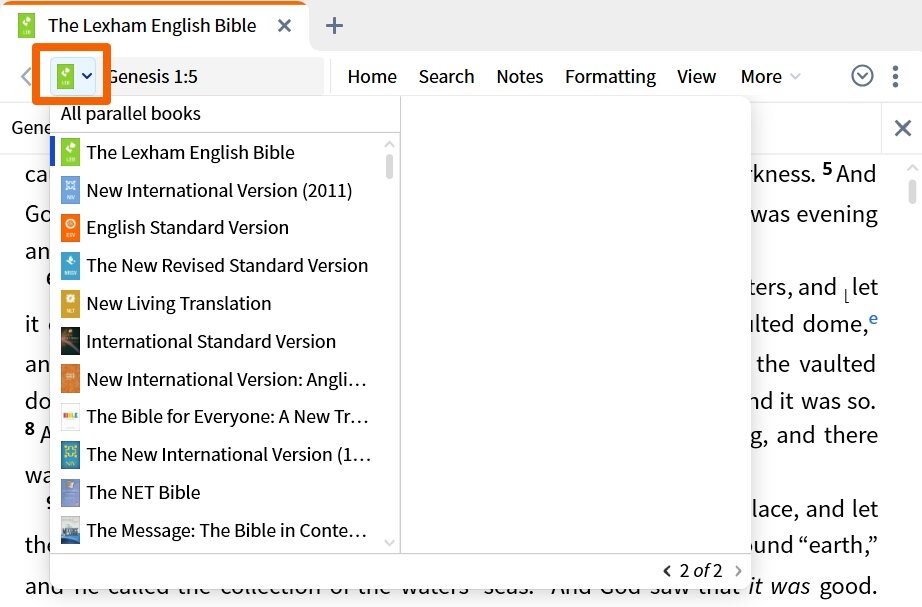This screenshot has height=607, width=922.
Task: Click the Lexham English Bible cover icon
Action: coord(71,152)
